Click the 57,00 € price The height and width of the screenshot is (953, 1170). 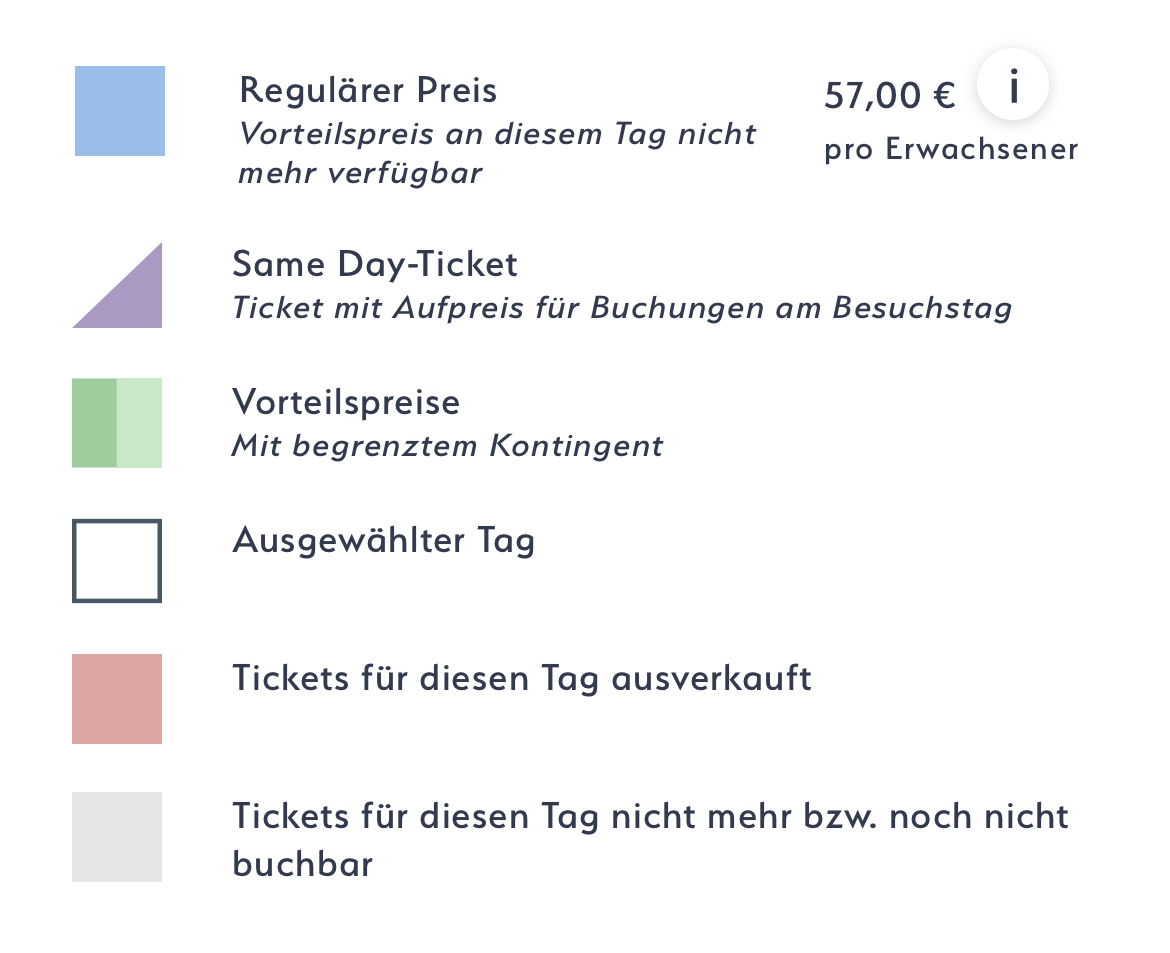click(889, 96)
